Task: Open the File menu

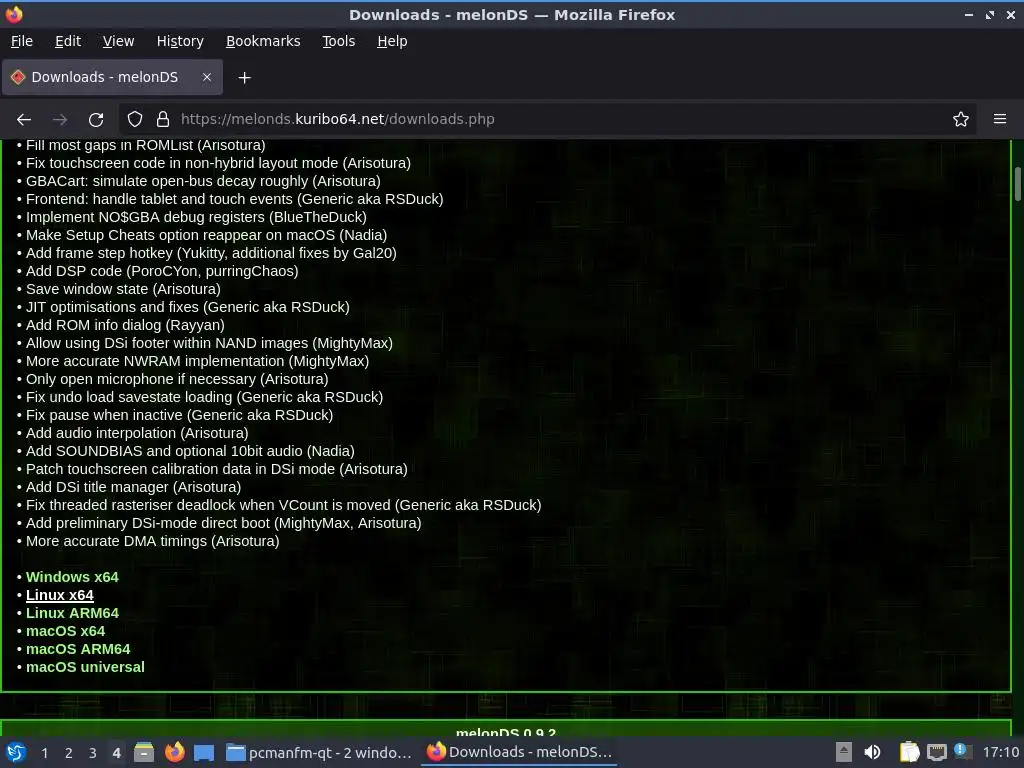Action: 22,41
